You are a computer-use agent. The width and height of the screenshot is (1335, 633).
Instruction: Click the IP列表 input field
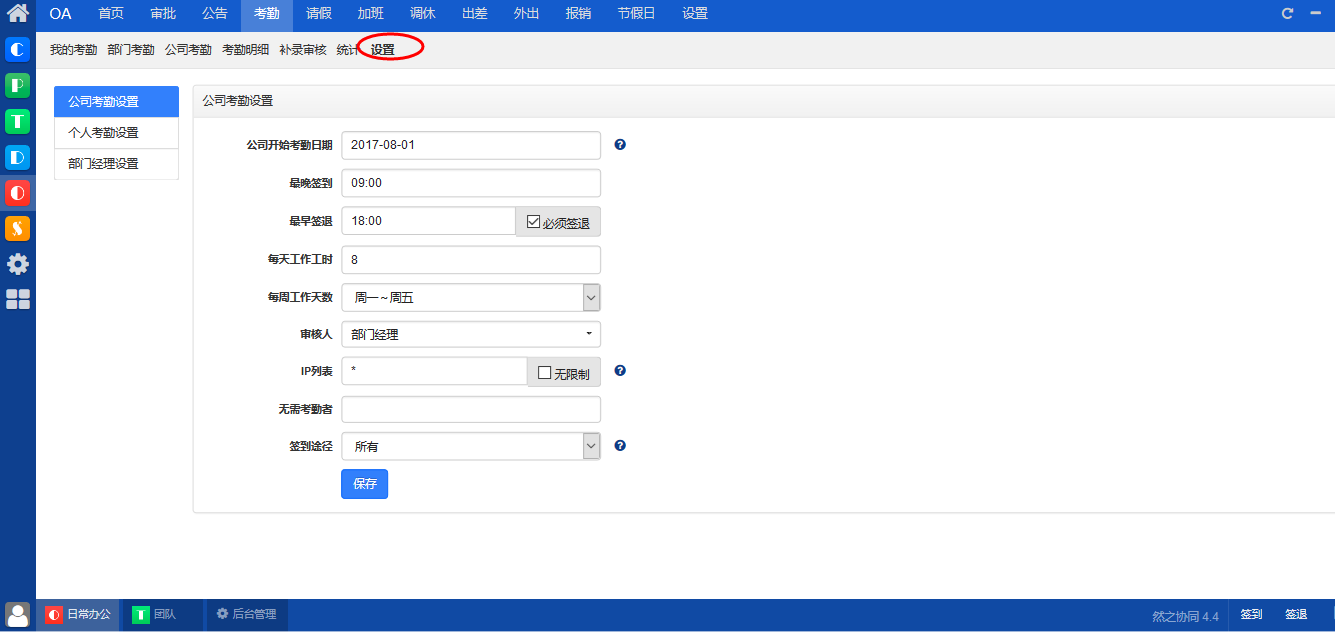pyautogui.click(x=434, y=371)
